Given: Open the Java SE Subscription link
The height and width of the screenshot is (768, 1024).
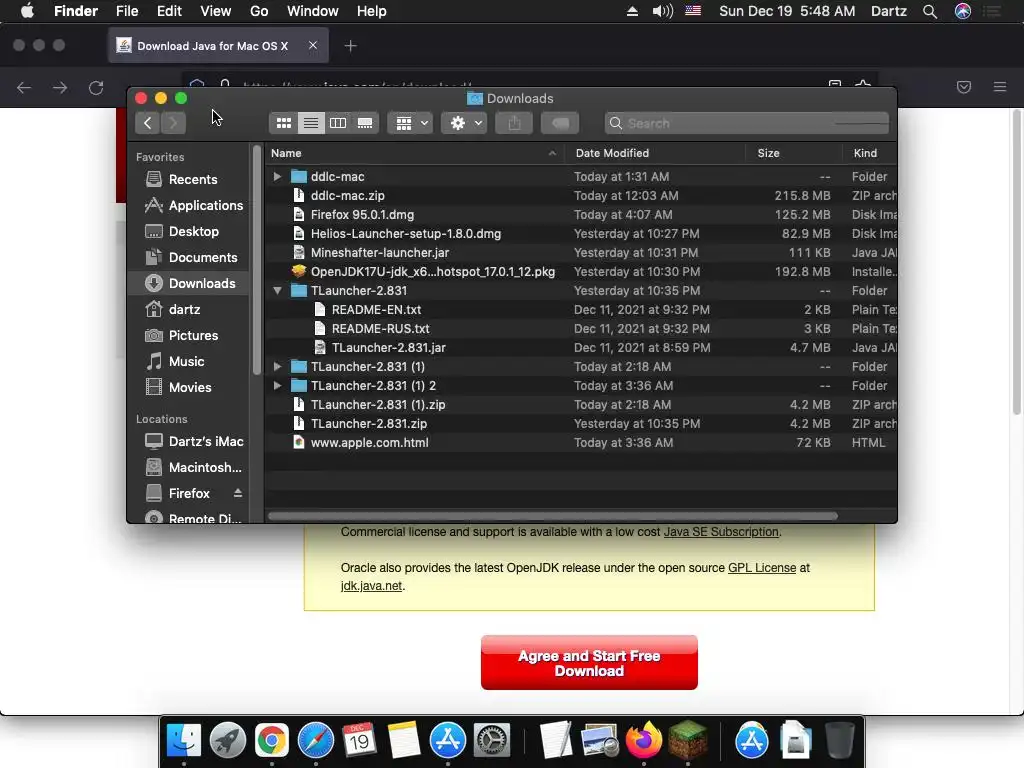Looking at the screenshot, I should [x=721, y=532].
